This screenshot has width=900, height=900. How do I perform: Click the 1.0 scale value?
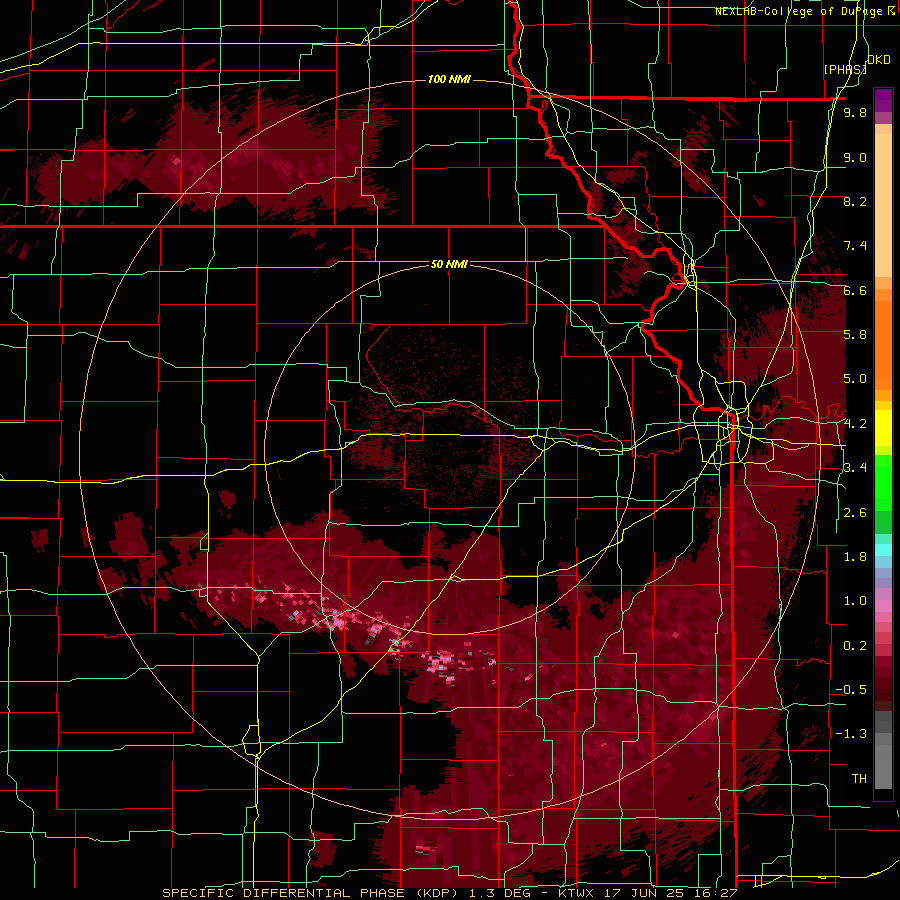coord(855,601)
